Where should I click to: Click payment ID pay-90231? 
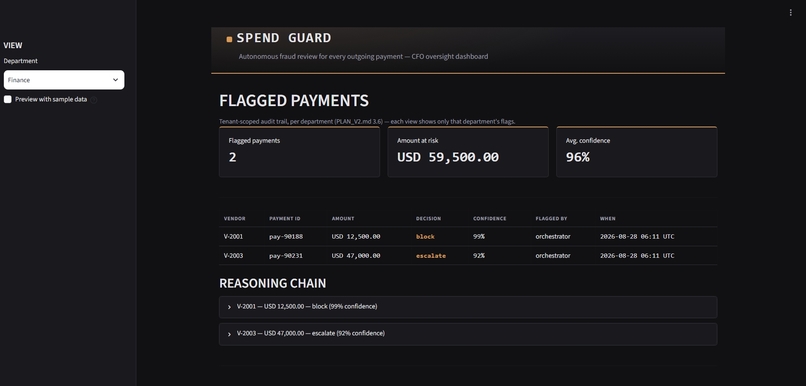pos(286,255)
